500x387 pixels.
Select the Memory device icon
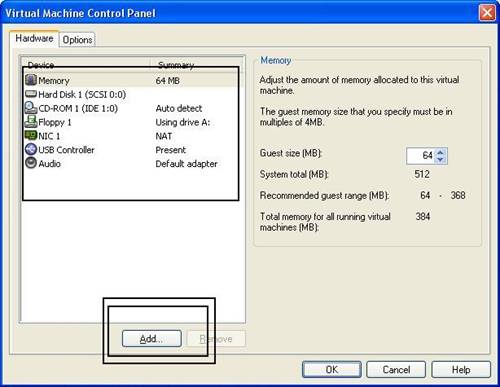[31, 80]
